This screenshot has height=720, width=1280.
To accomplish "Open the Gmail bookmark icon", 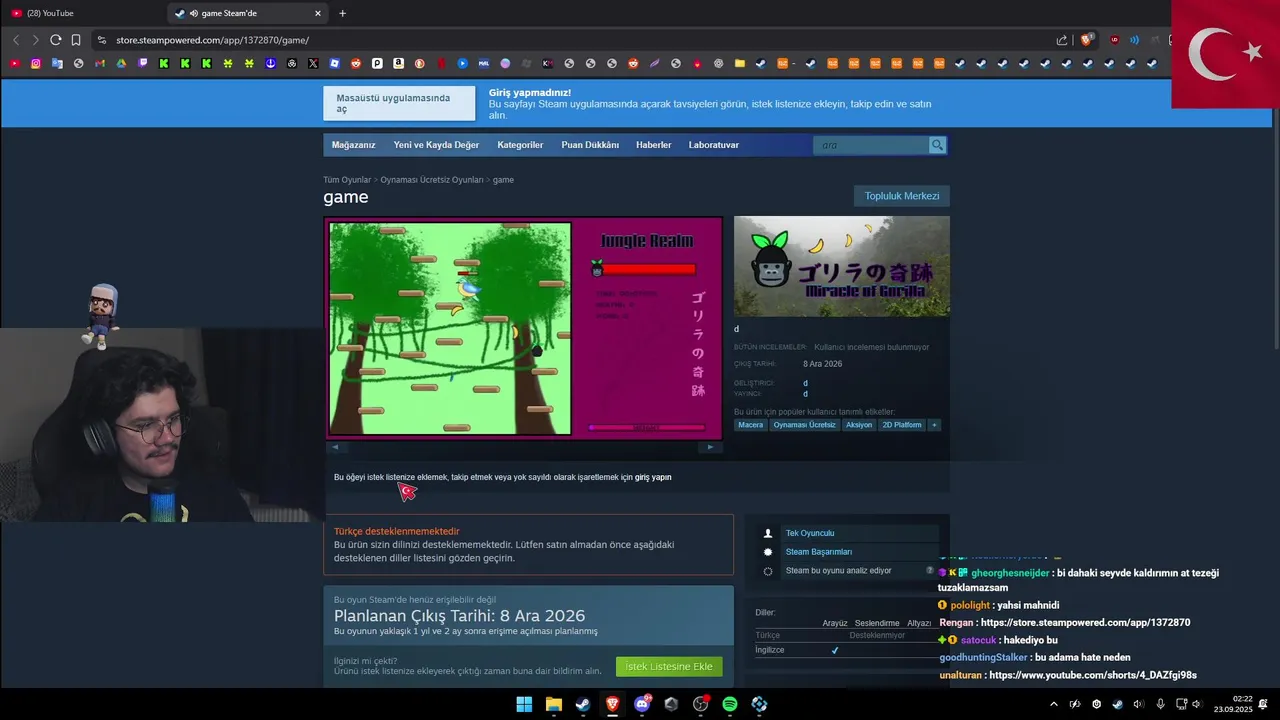I will [100, 63].
